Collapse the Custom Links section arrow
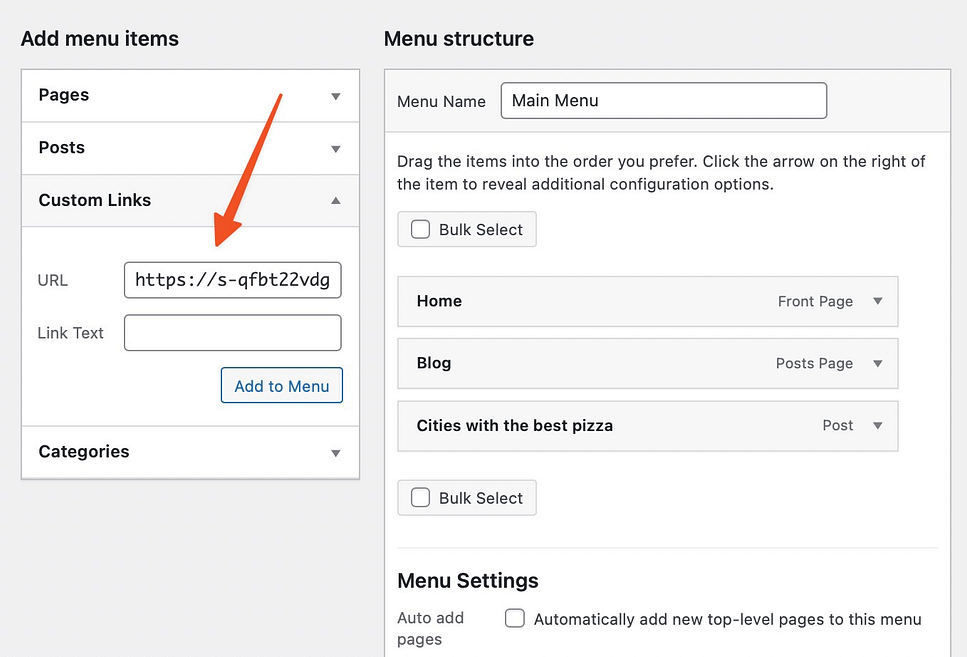Image resolution: width=967 pixels, height=657 pixels. pyautogui.click(x=336, y=201)
